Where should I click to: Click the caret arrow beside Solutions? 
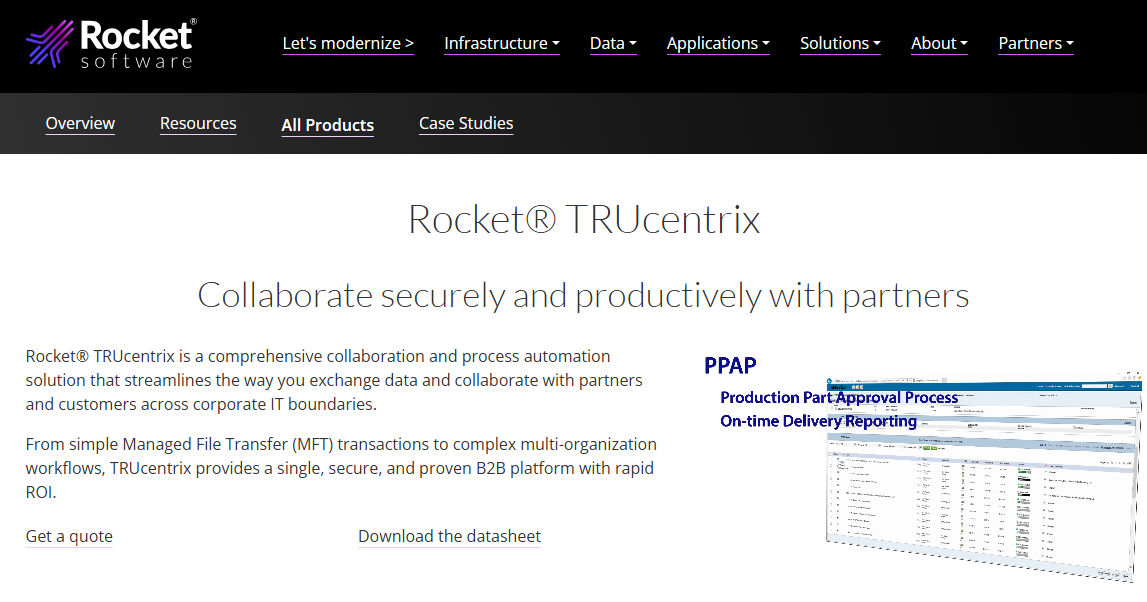877,44
